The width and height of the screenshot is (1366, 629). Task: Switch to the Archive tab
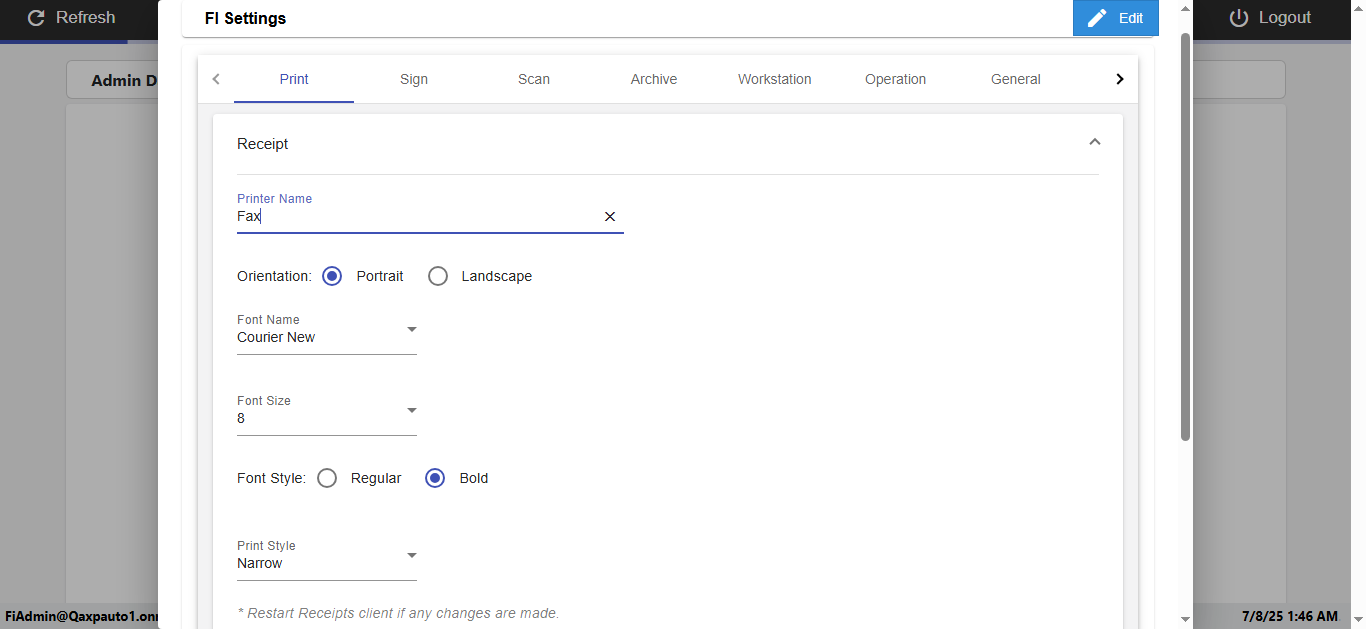click(x=654, y=79)
